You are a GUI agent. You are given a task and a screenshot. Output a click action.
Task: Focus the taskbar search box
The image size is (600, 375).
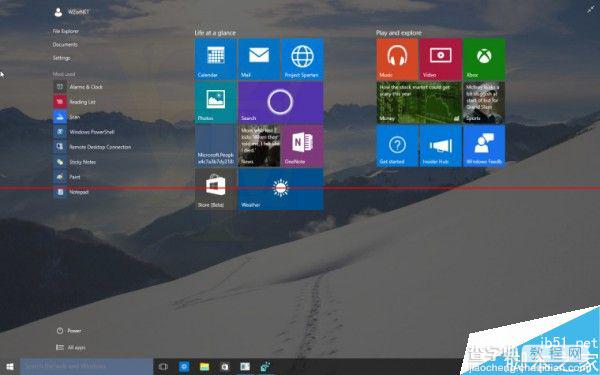(86, 367)
